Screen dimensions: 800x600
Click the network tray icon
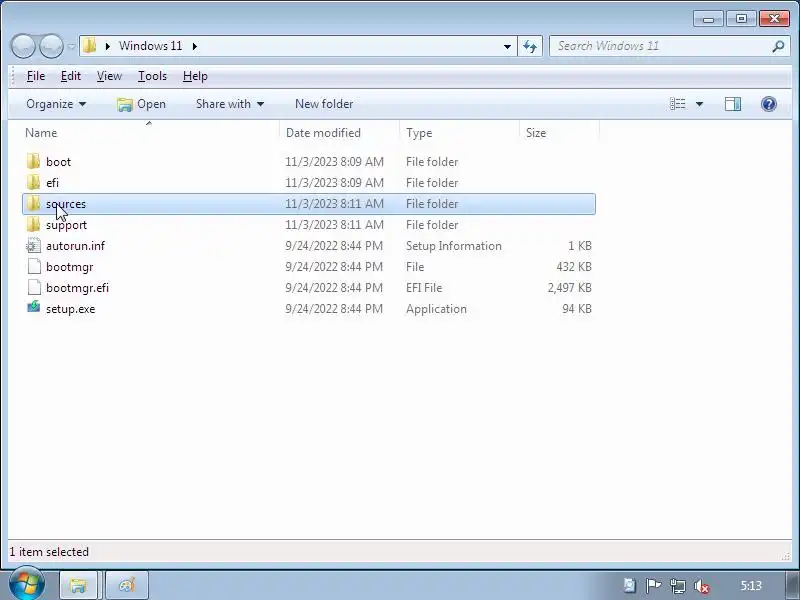click(x=678, y=586)
